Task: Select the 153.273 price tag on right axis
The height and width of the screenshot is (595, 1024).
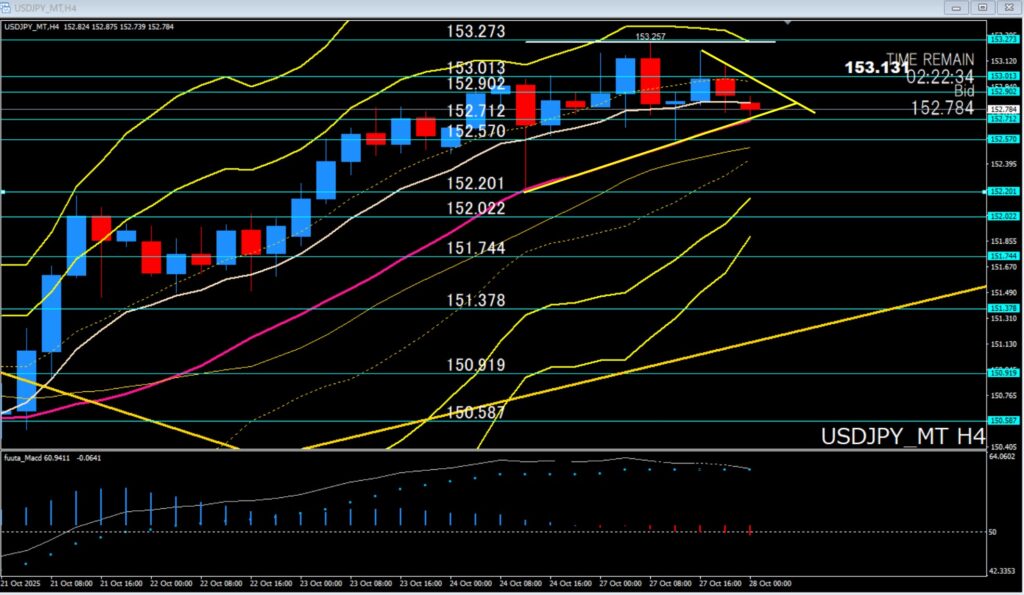Action: [1002, 39]
